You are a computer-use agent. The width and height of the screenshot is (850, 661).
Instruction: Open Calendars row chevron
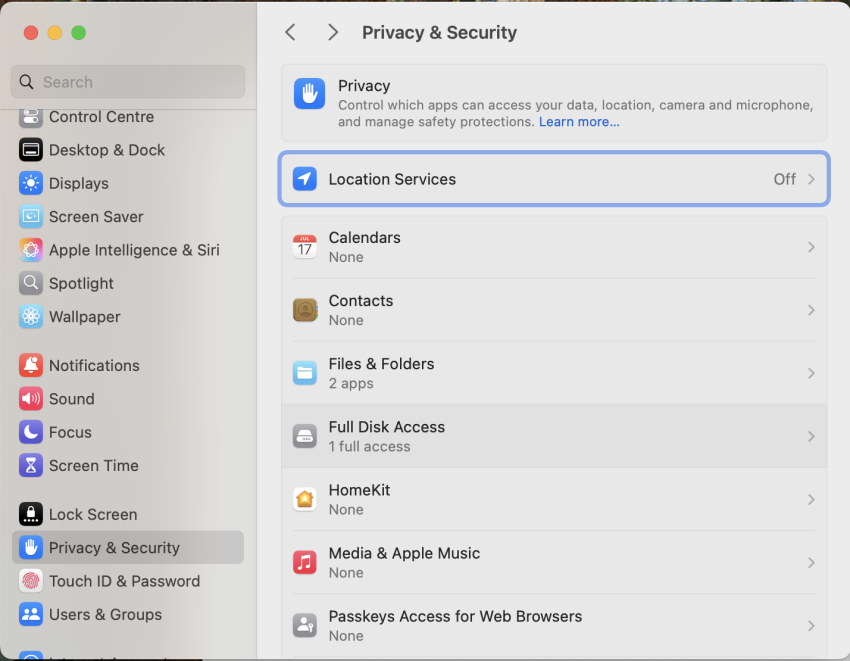pos(811,247)
